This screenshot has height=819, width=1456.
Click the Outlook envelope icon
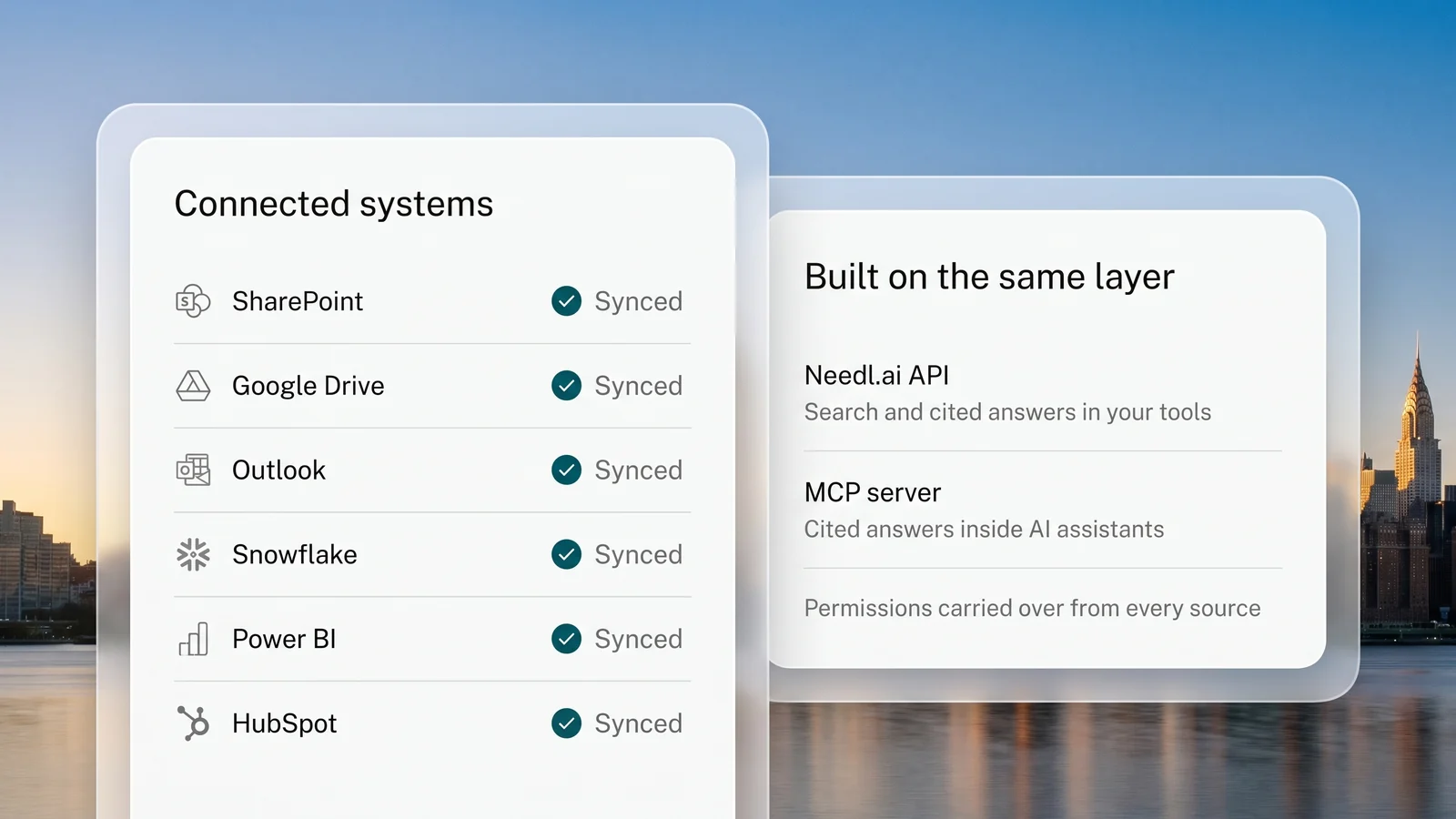(x=193, y=470)
